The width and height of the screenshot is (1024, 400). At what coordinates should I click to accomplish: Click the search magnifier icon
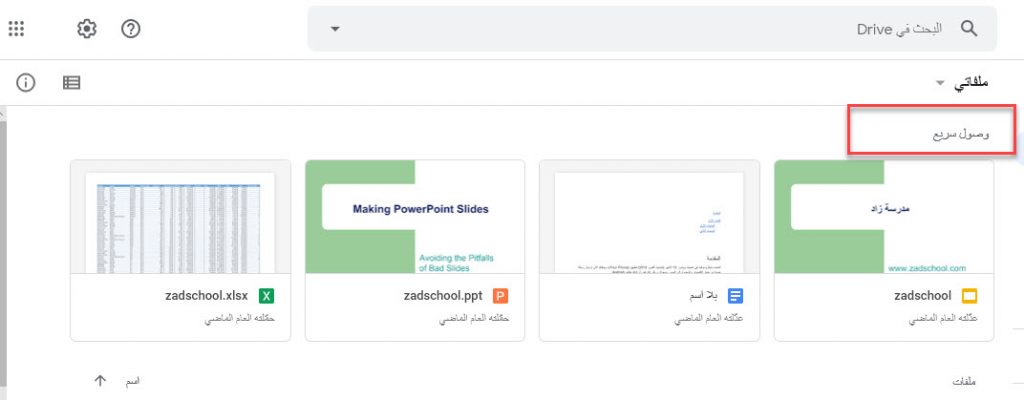(969, 29)
